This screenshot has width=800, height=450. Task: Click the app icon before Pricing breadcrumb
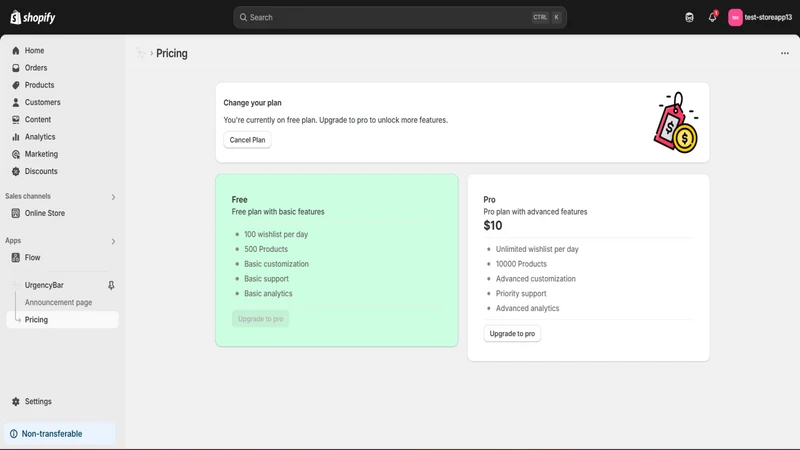(x=140, y=53)
